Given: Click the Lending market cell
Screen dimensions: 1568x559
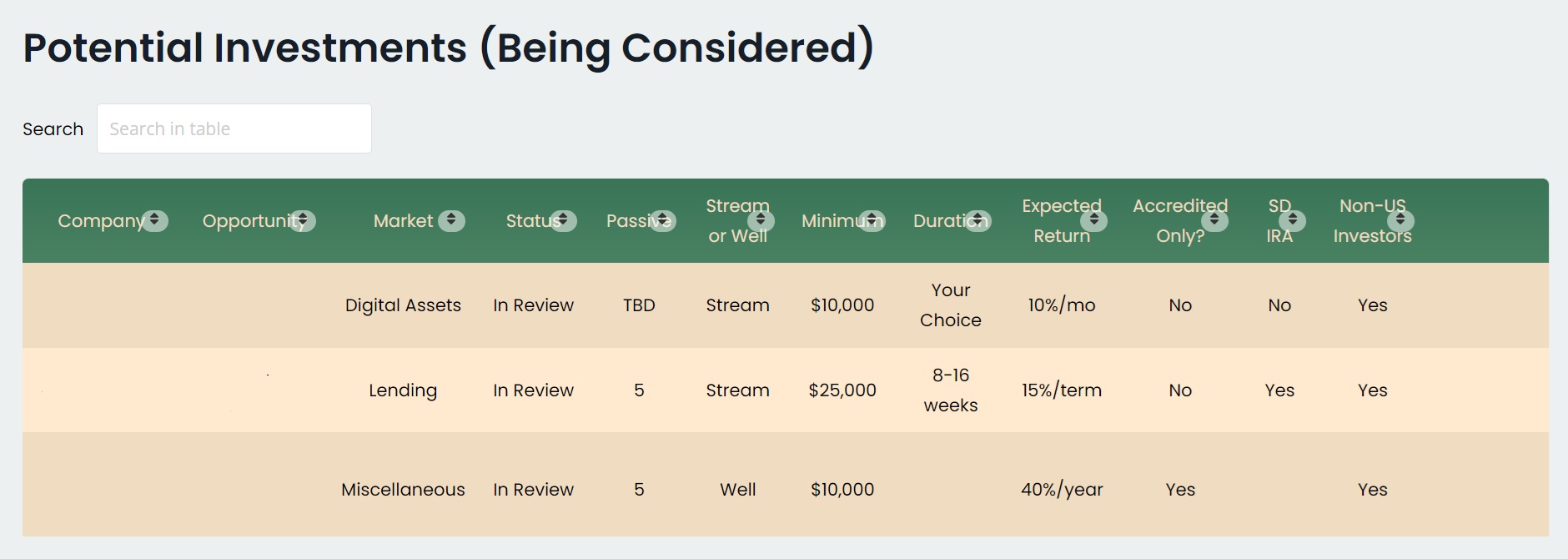Looking at the screenshot, I should click(403, 390).
